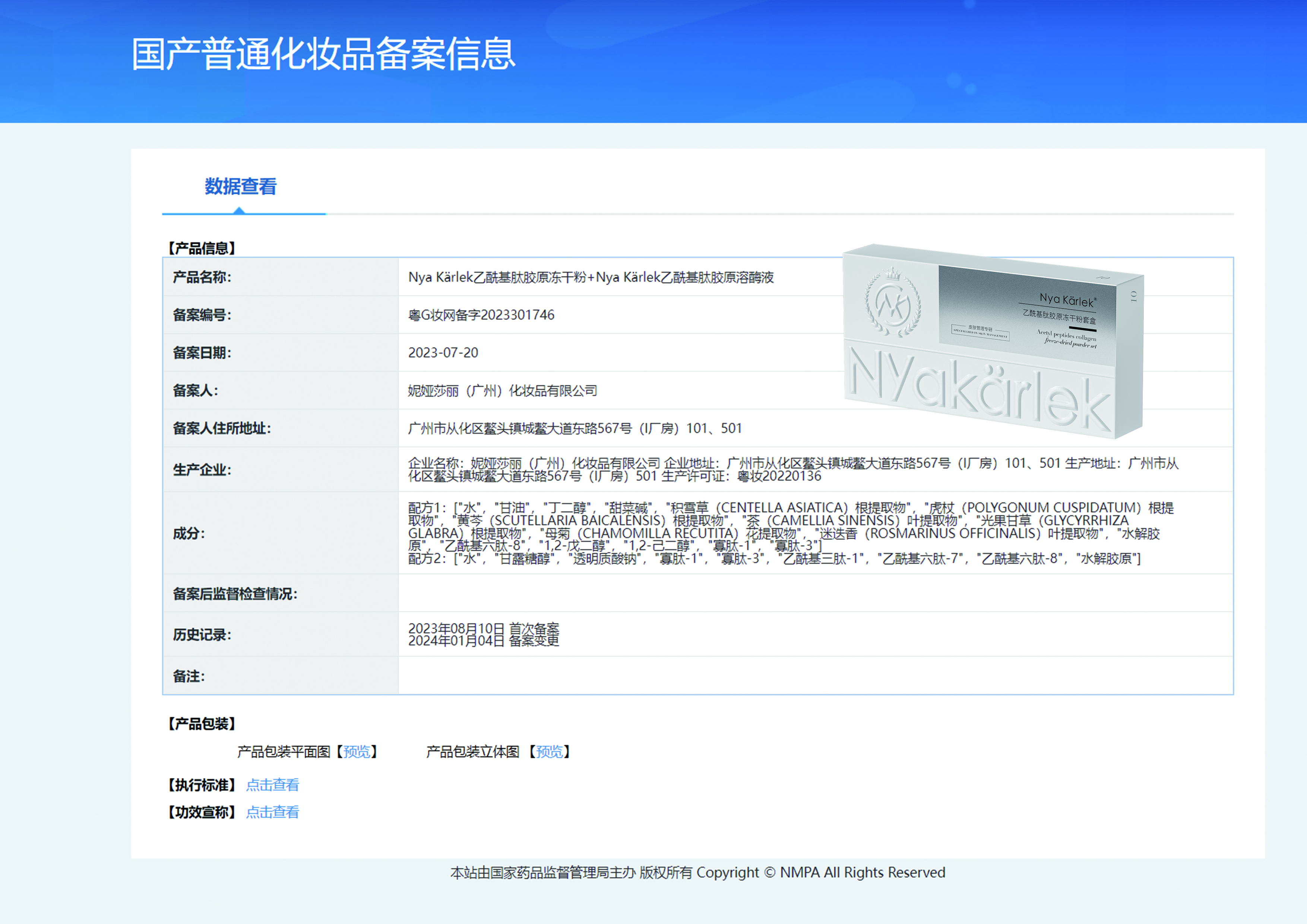Open 点击查看 next to 执行标准
The width and height of the screenshot is (1307, 924).
[272, 785]
